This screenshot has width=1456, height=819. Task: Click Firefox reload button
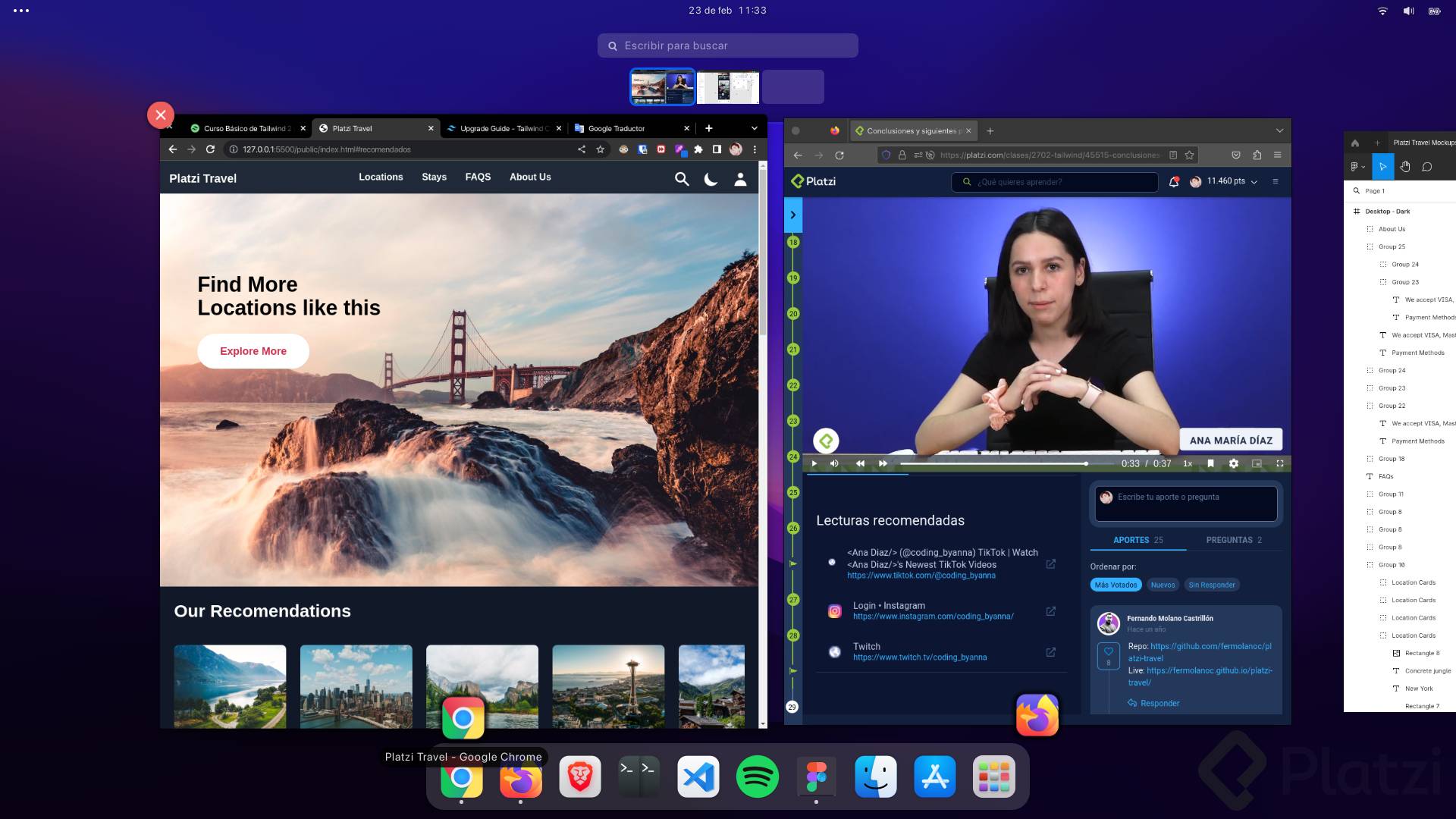pos(839,155)
